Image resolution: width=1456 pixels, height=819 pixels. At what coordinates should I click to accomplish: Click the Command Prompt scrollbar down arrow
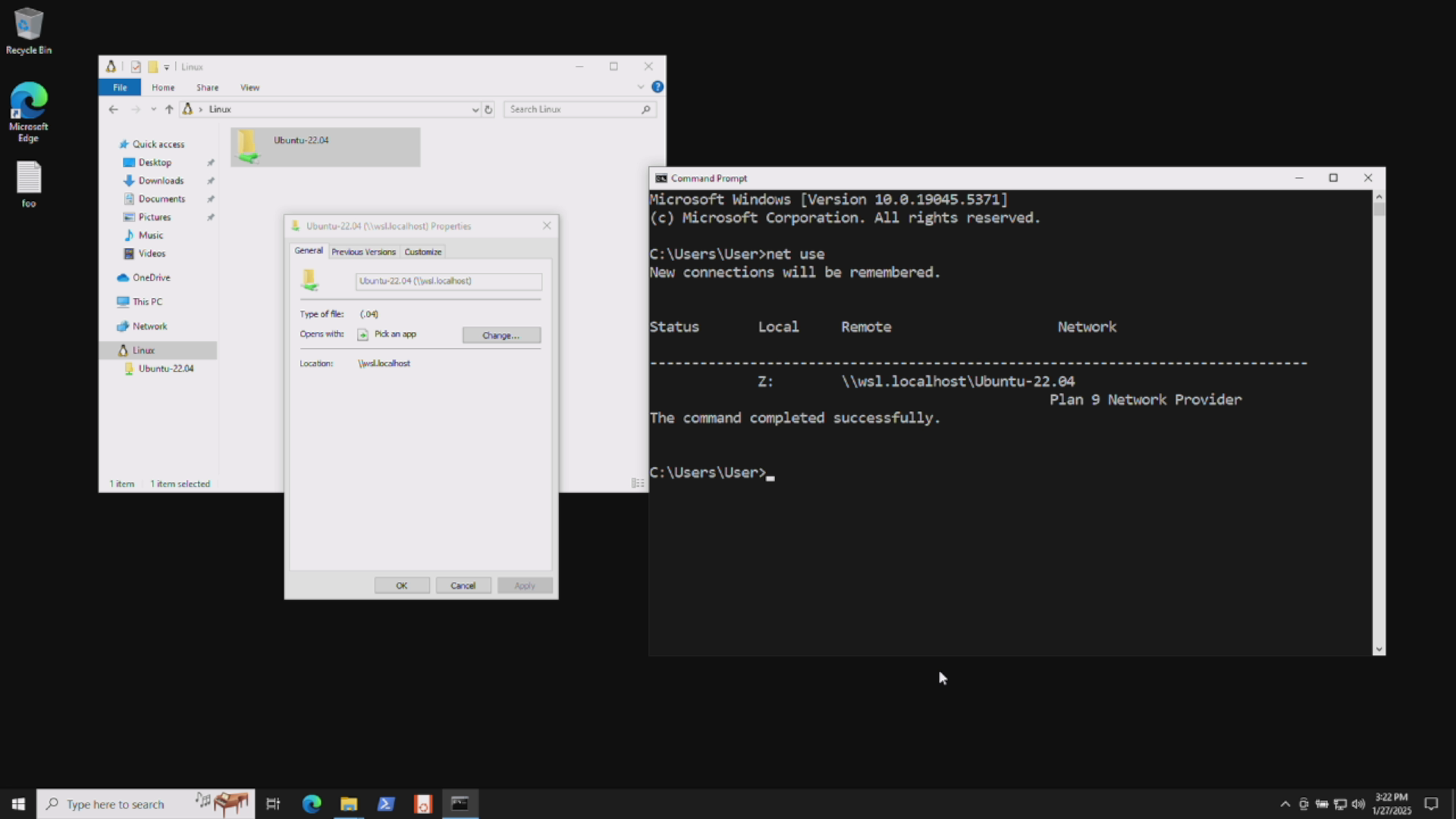(x=1379, y=649)
